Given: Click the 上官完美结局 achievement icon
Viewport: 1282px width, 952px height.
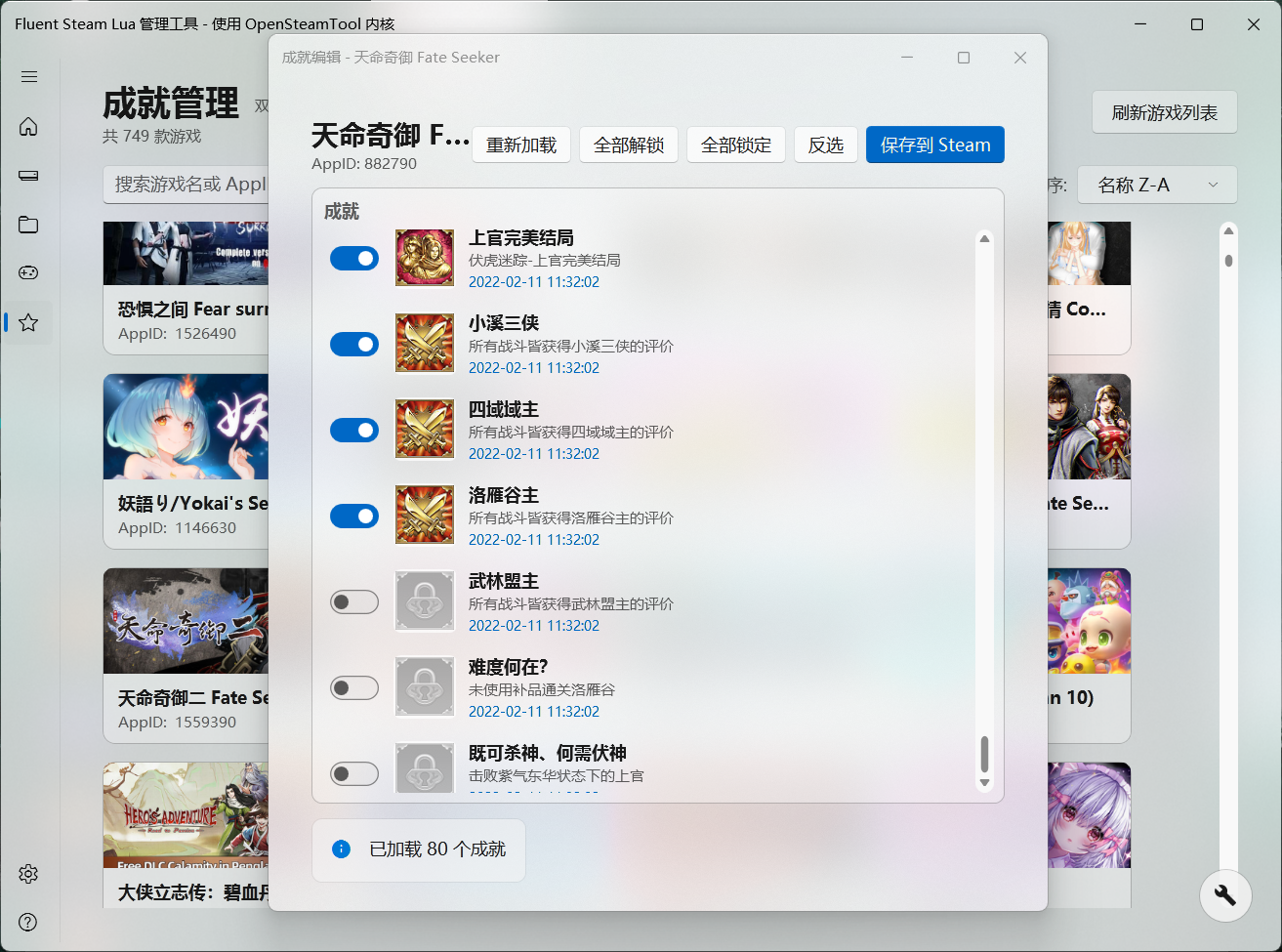Looking at the screenshot, I should tap(425, 259).
